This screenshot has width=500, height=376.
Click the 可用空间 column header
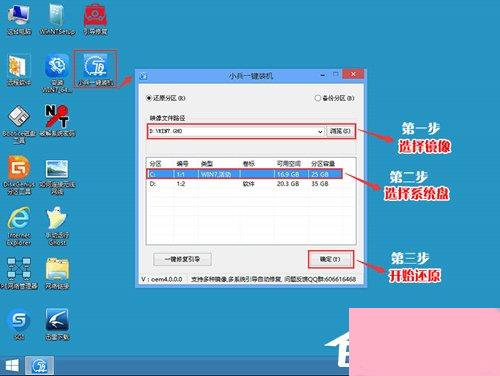coord(289,164)
